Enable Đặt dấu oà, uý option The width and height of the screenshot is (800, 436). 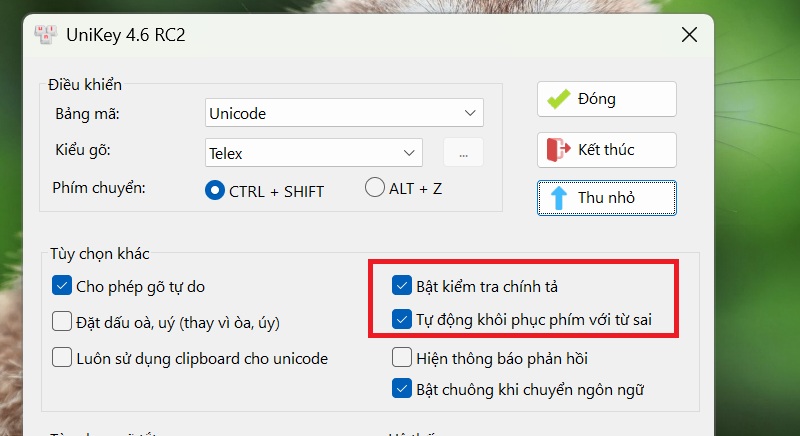pyautogui.click(x=62, y=322)
